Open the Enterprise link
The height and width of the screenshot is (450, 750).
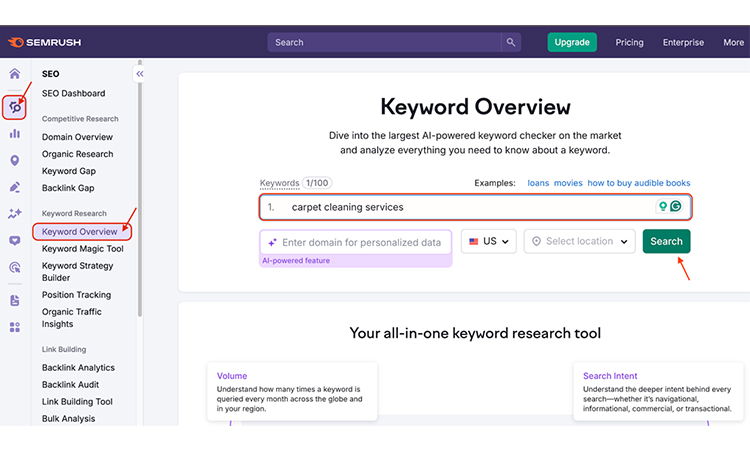(x=683, y=42)
